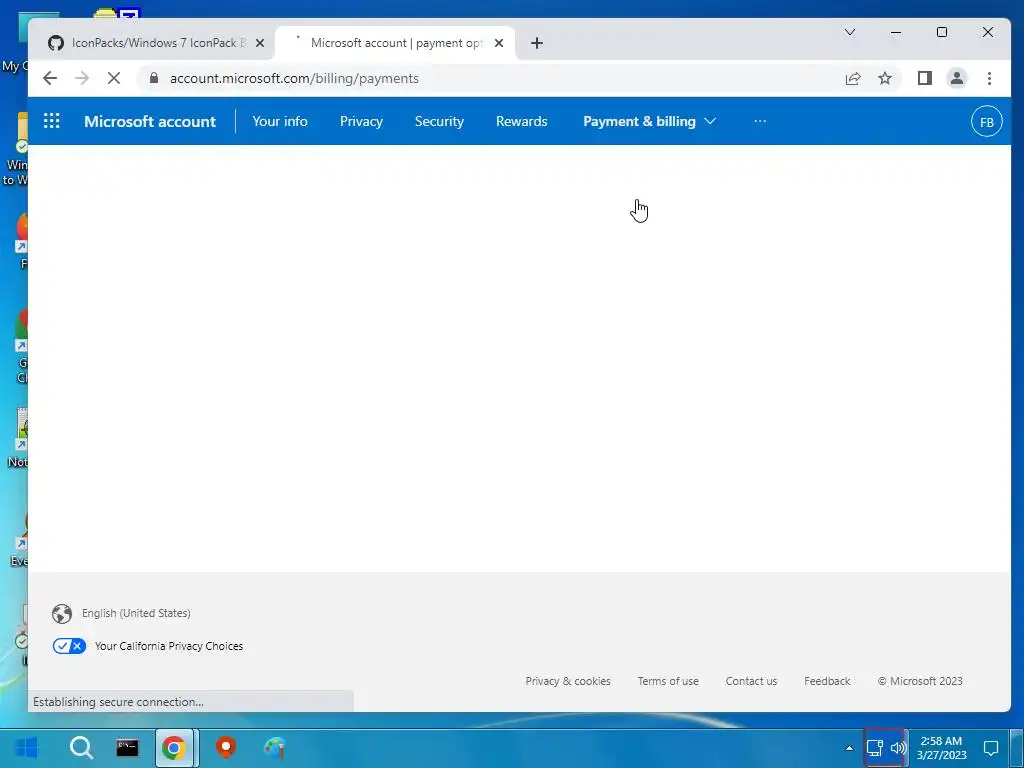The image size is (1024, 768).
Task: Bookmark this page with the star
Action: [885, 78]
